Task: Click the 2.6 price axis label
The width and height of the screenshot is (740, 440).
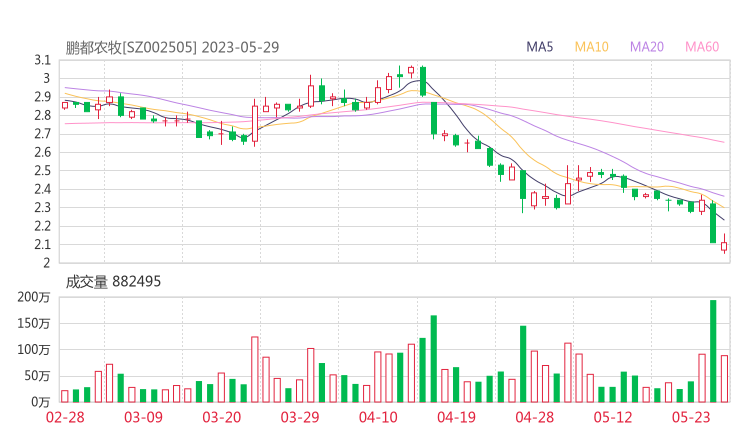Action: [42, 152]
